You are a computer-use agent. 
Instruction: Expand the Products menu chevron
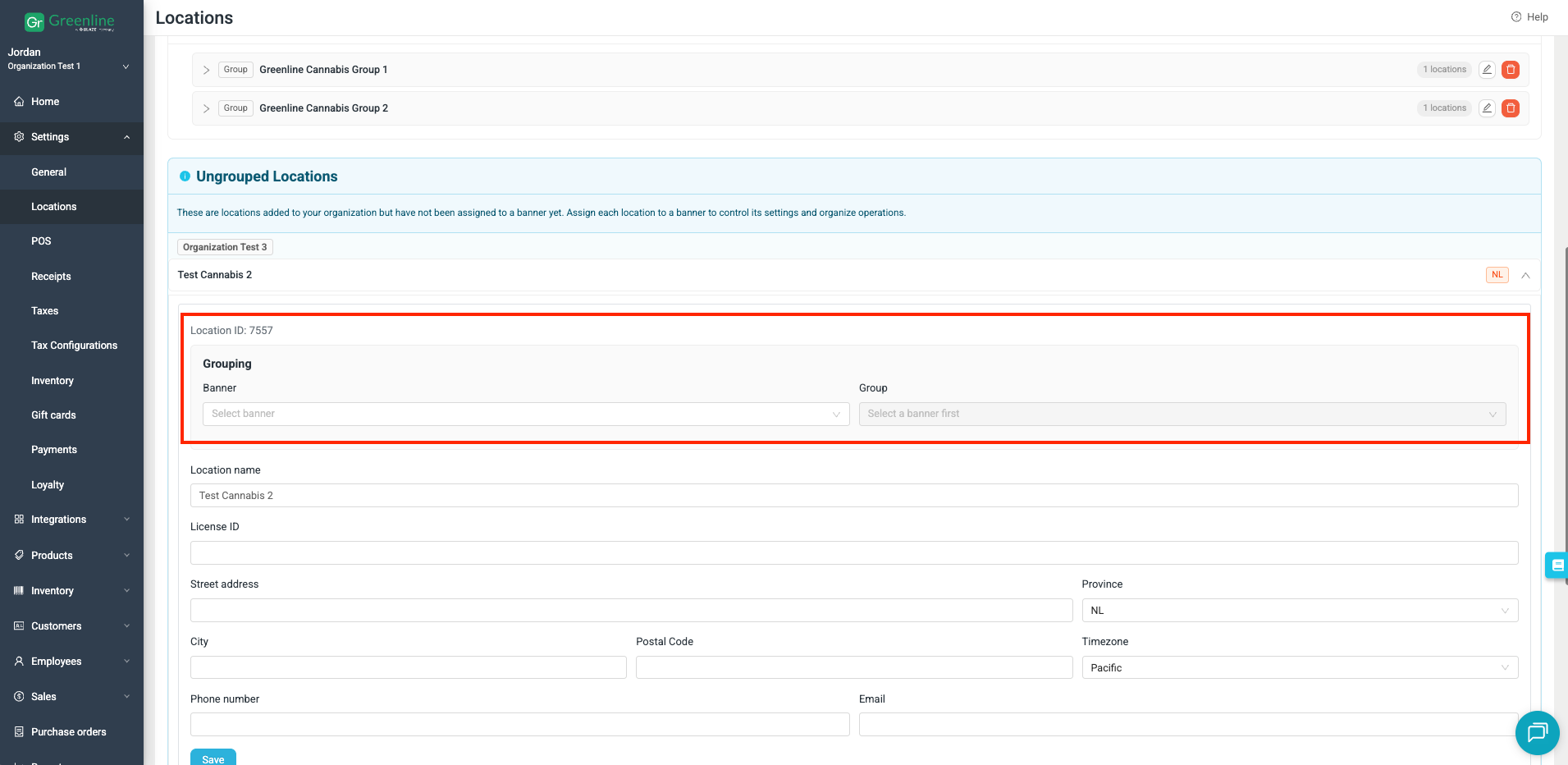126,556
